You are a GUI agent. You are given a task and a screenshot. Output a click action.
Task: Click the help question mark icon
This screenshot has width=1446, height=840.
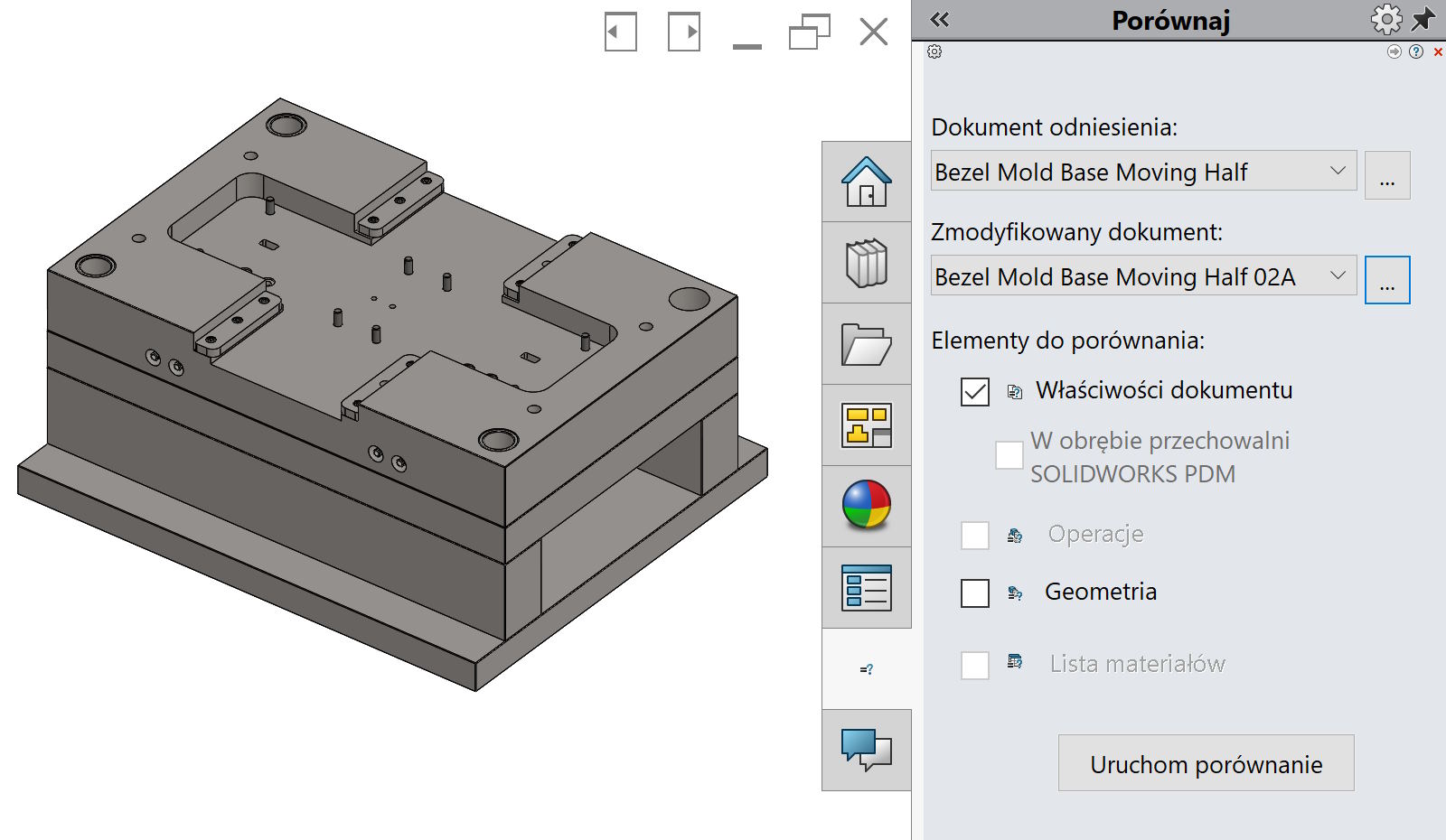pyautogui.click(x=1415, y=52)
